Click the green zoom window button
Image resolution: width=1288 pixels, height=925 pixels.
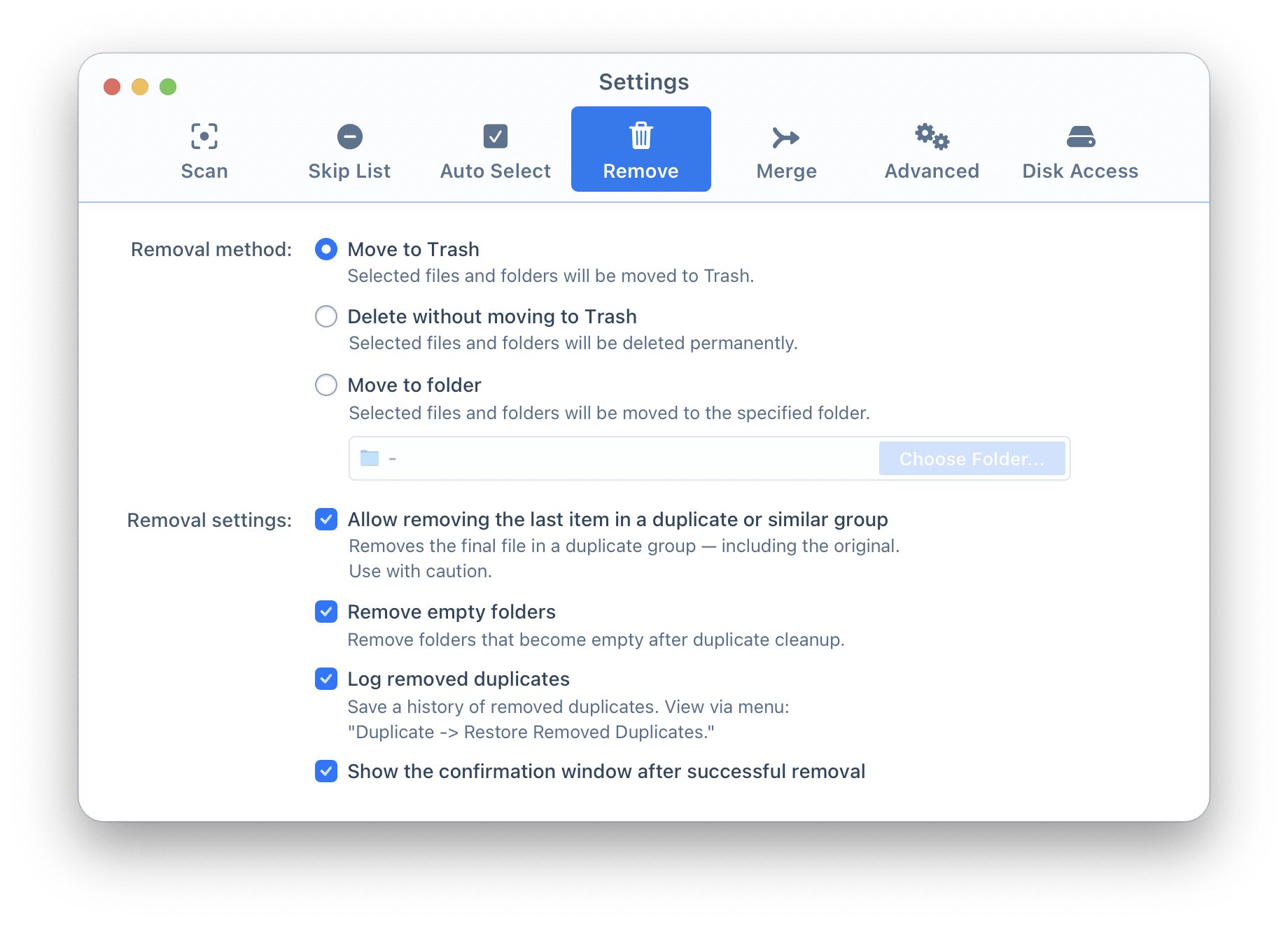(x=168, y=87)
